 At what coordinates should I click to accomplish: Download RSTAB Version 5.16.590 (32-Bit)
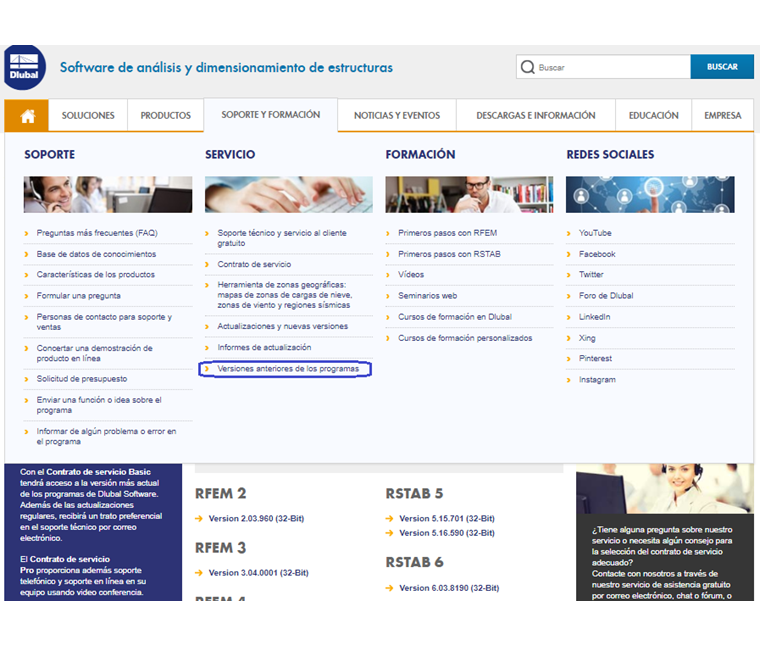(446, 533)
